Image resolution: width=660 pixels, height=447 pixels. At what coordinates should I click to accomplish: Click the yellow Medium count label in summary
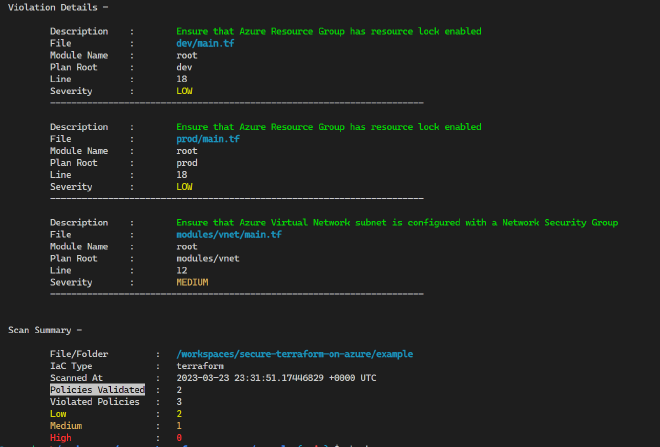click(x=67, y=425)
